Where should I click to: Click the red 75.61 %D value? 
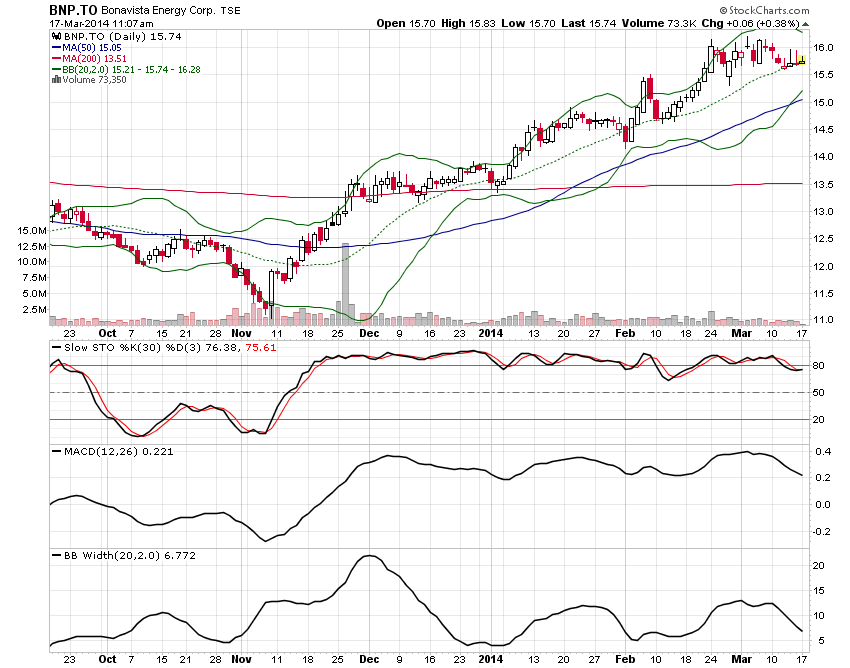coord(261,348)
